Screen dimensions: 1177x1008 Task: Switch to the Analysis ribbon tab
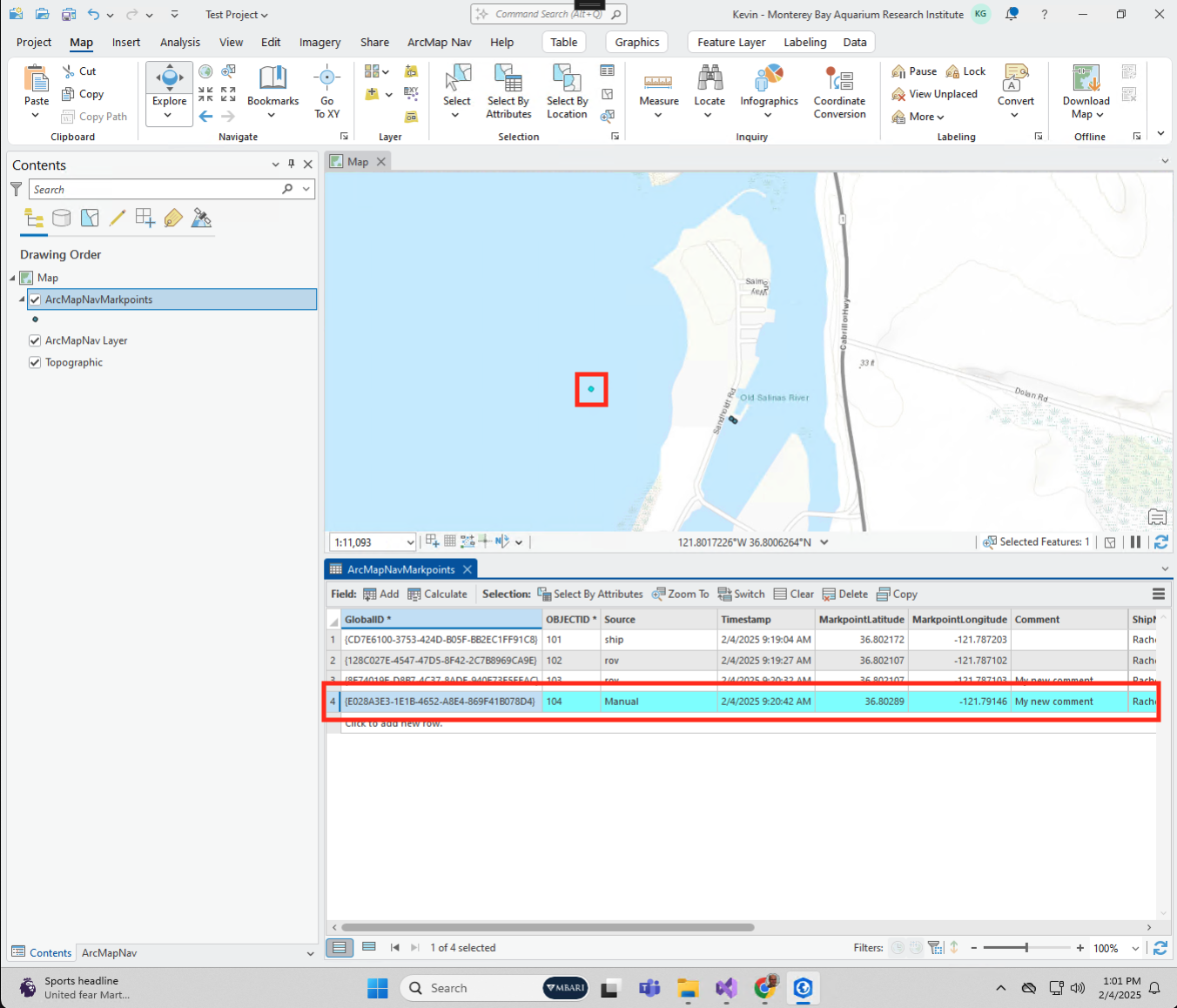coord(179,42)
